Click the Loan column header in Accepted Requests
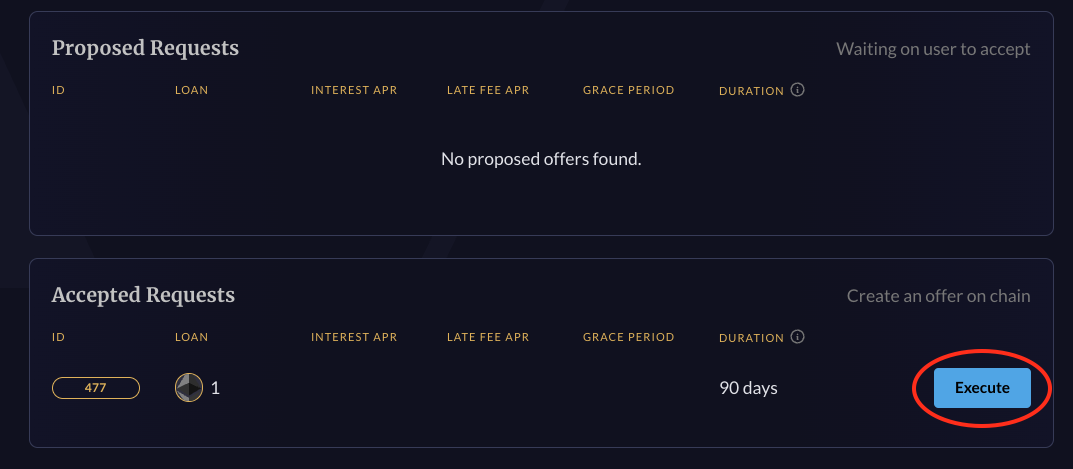Image resolution: width=1073 pixels, height=469 pixels. click(191, 337)
